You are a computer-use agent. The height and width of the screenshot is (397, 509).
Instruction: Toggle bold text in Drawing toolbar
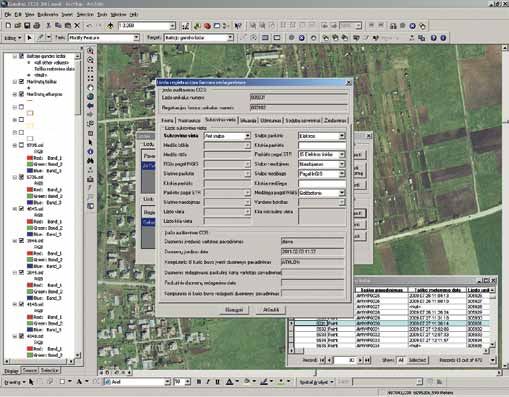pos(199,382)
